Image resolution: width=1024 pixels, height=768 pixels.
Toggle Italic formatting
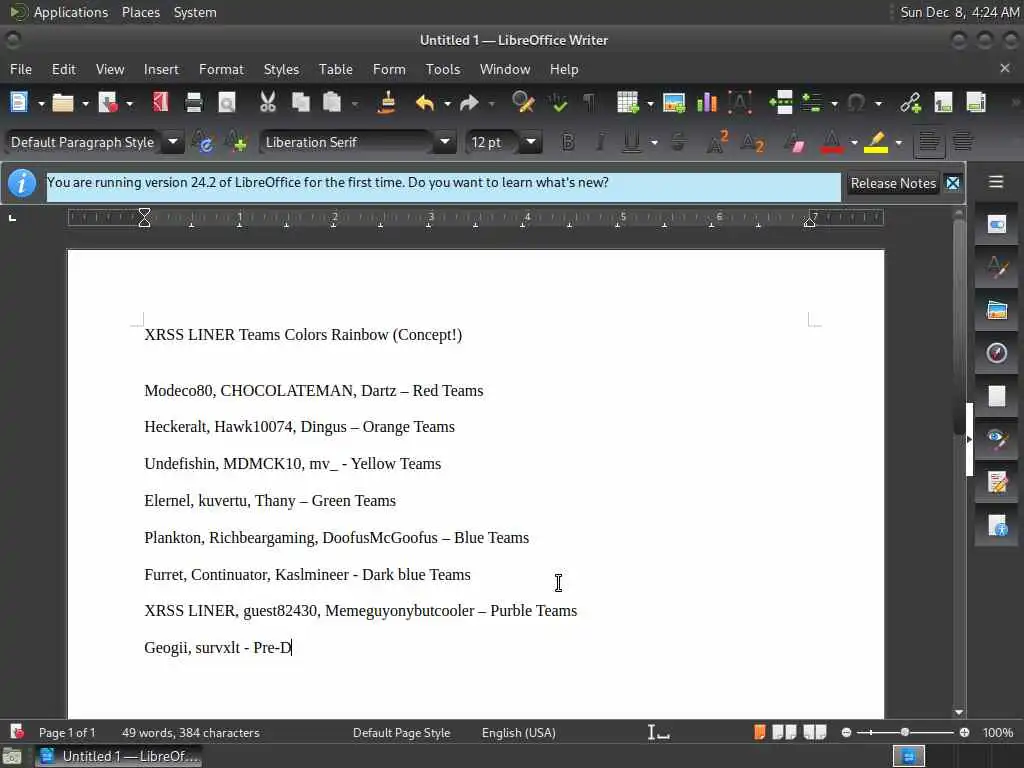[601, 142]
